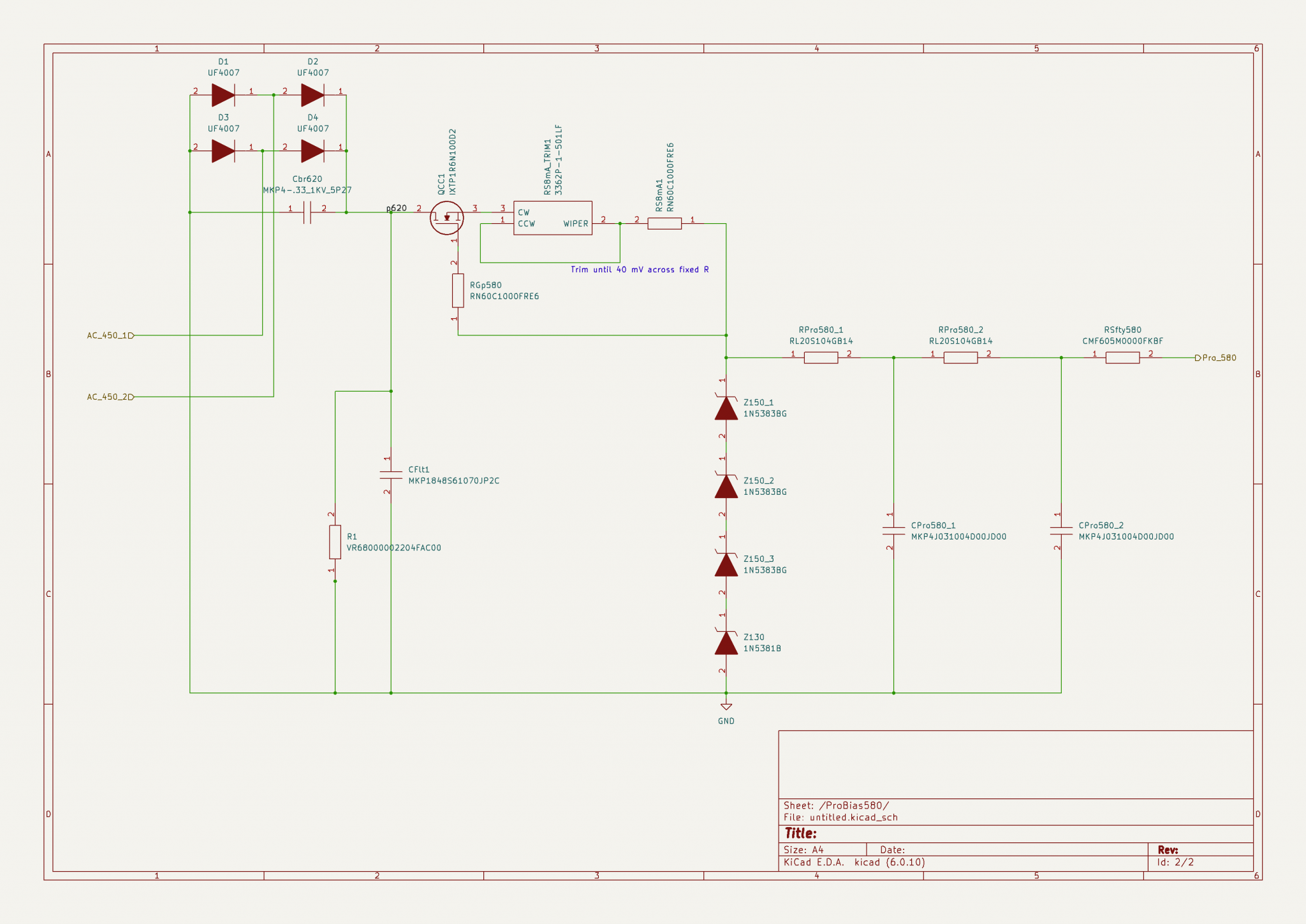
Task: Click the p620 net label
Action: (396, 208)
